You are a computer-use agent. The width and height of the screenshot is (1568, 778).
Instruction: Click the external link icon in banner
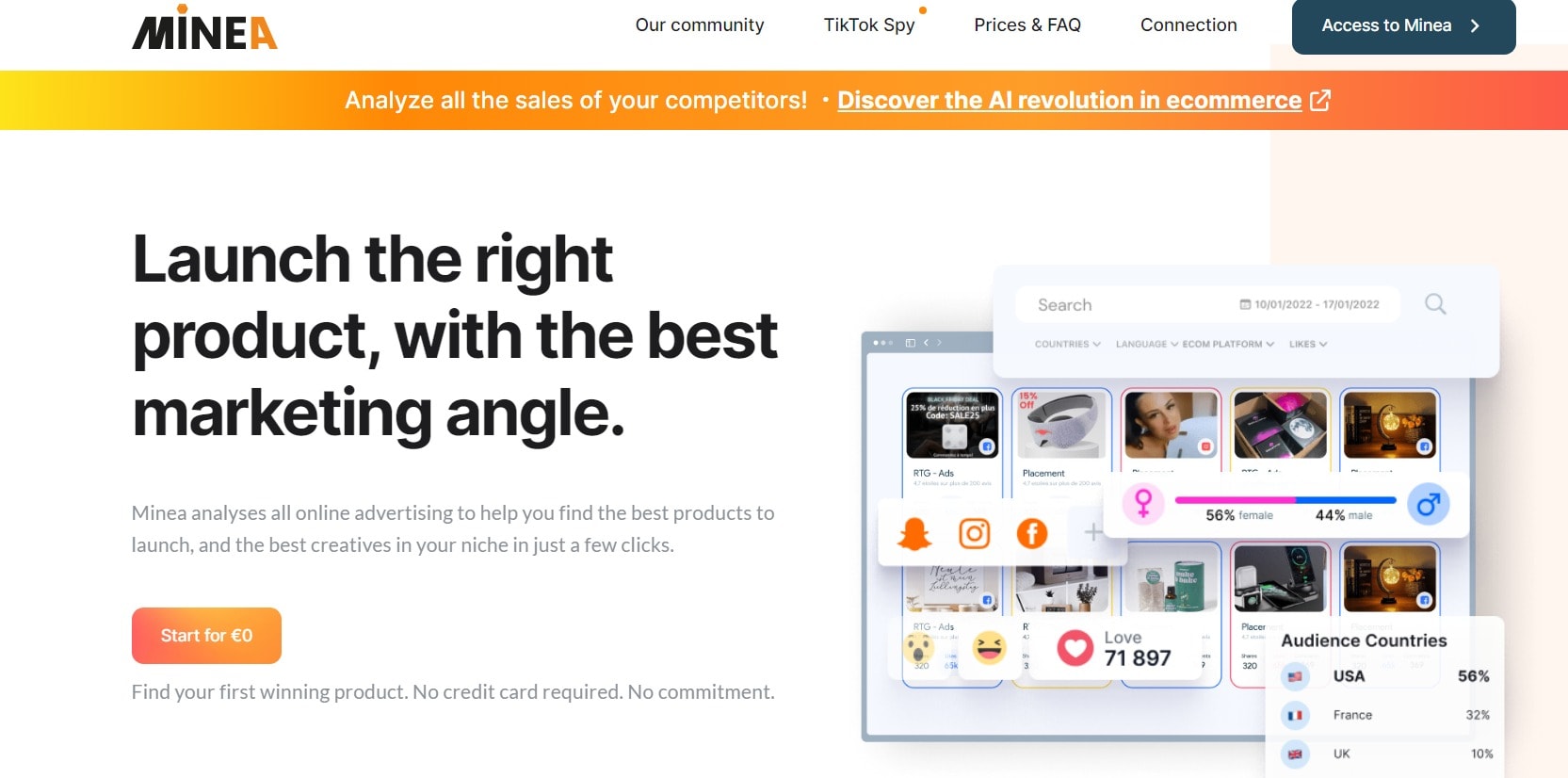click(1320, 100)
